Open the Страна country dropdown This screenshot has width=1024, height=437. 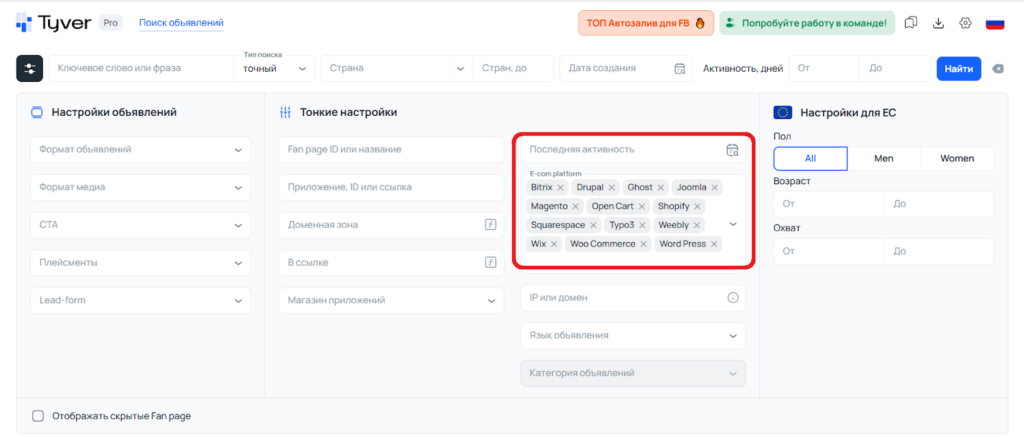[x=395, y=68]
